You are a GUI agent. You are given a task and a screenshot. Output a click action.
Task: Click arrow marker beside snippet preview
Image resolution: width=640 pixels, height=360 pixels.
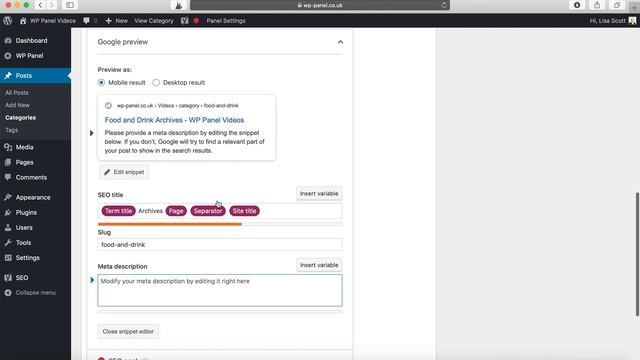(x=91, y=133)
